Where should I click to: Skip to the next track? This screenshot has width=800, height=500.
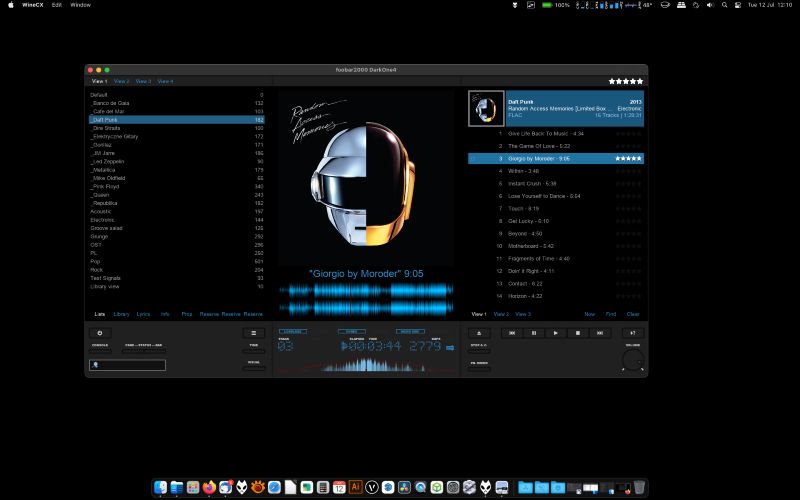tap(599, 332)
